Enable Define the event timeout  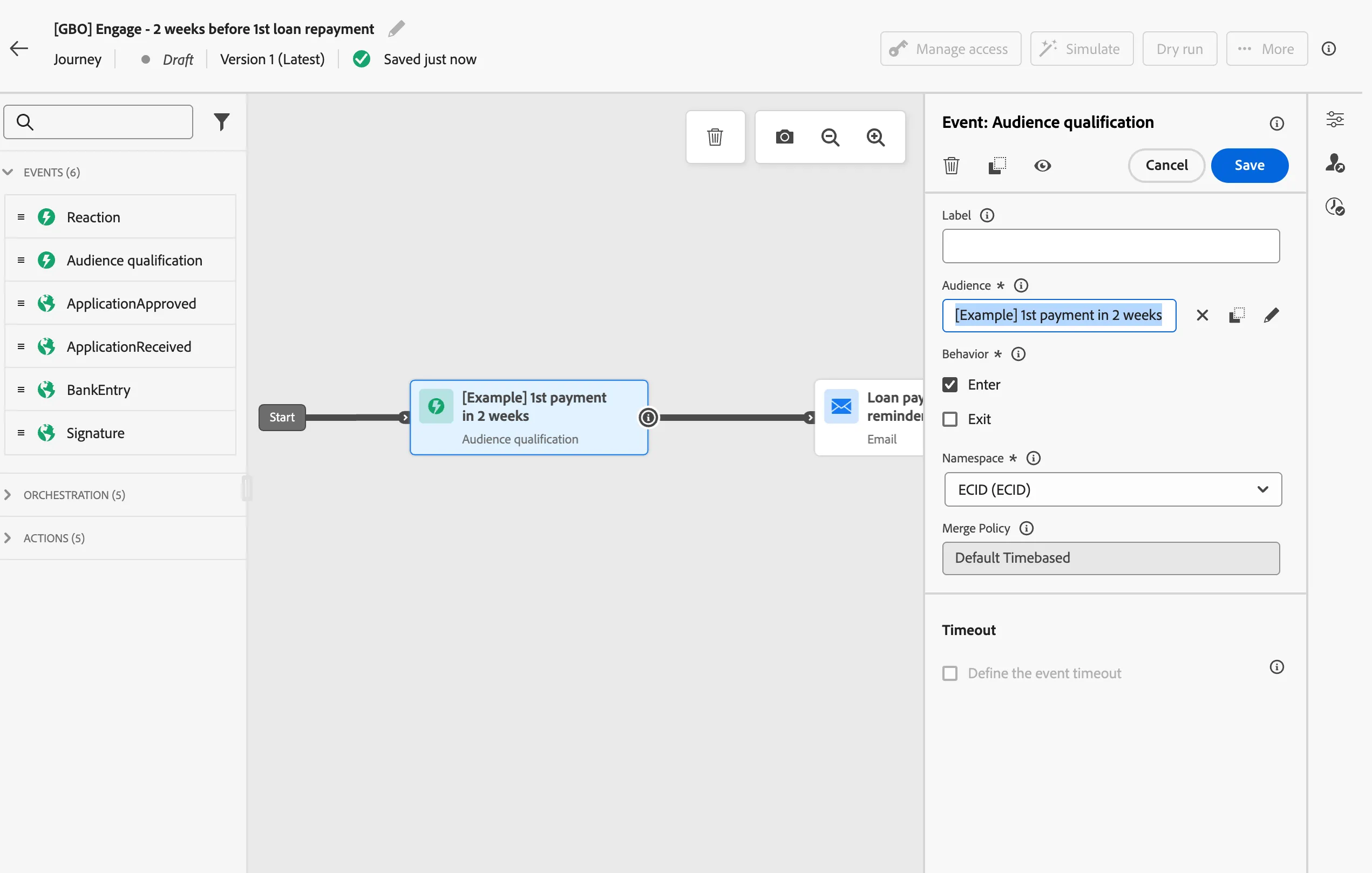point(950,673)
